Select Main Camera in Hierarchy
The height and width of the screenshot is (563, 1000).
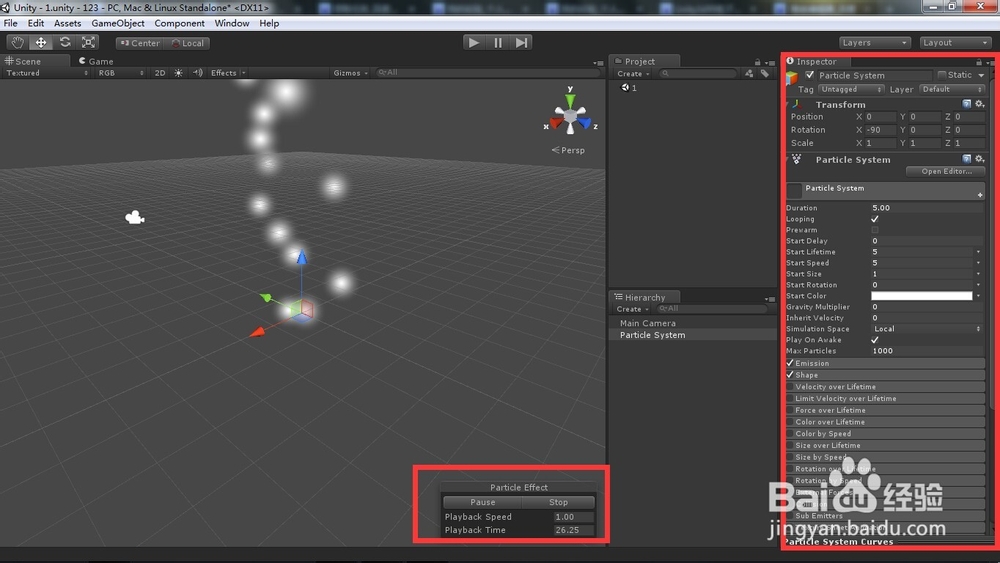(x=647, y=323)
